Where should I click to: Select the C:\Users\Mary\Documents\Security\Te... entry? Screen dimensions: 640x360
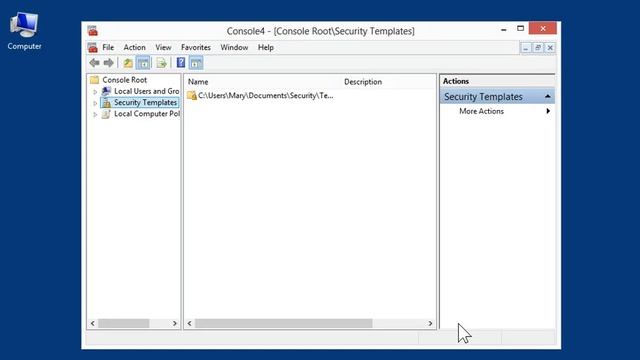265,96
